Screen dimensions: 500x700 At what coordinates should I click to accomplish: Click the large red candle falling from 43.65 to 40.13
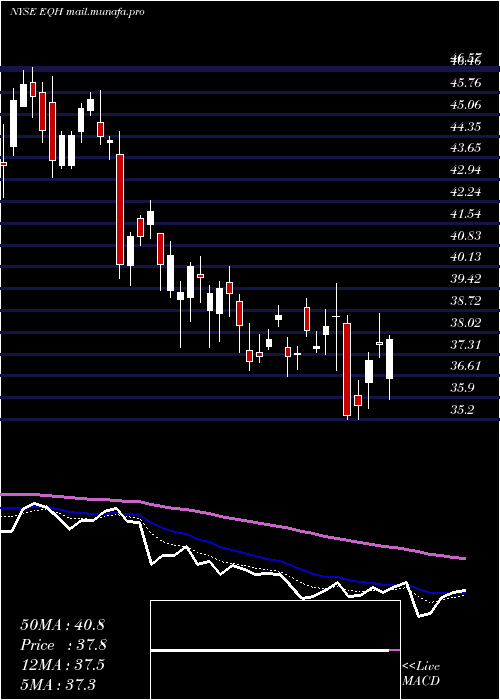tap(120, 209)
